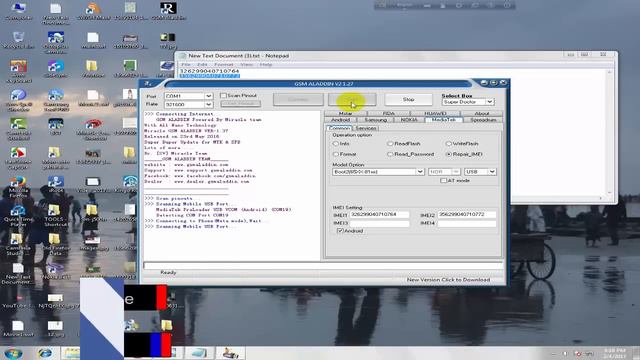Open the About tab
Viewport: 640px width, 360px height.
tap(482, 113)
